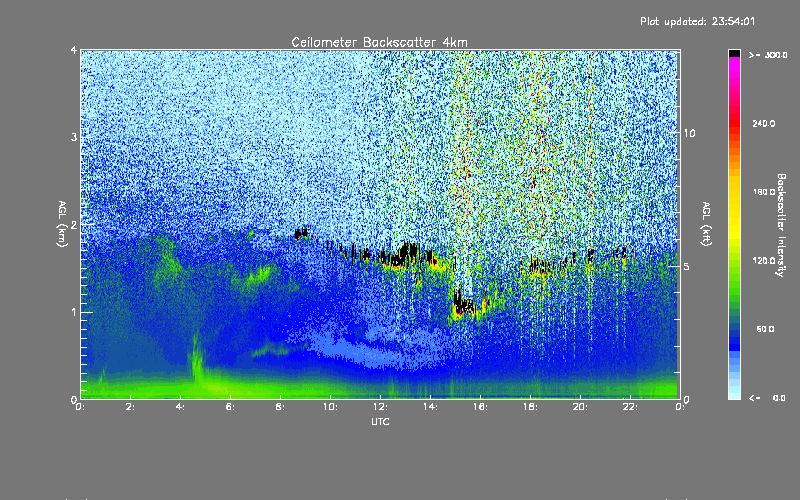This screenshot has height=500, width=800.
Task: Select the "Backscatter Intensity" colorbar label
Action: coord(781,225)
